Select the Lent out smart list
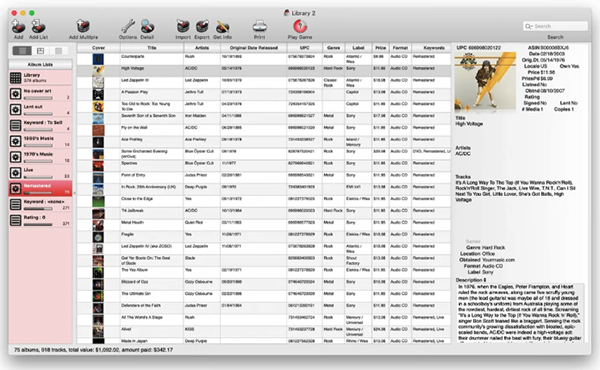Viewport: 600px width, 370px height. [40, 109]
